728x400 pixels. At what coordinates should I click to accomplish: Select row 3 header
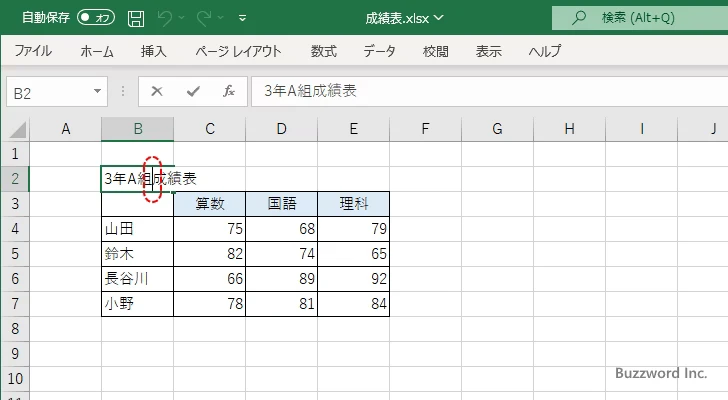[x=15, y=204]
